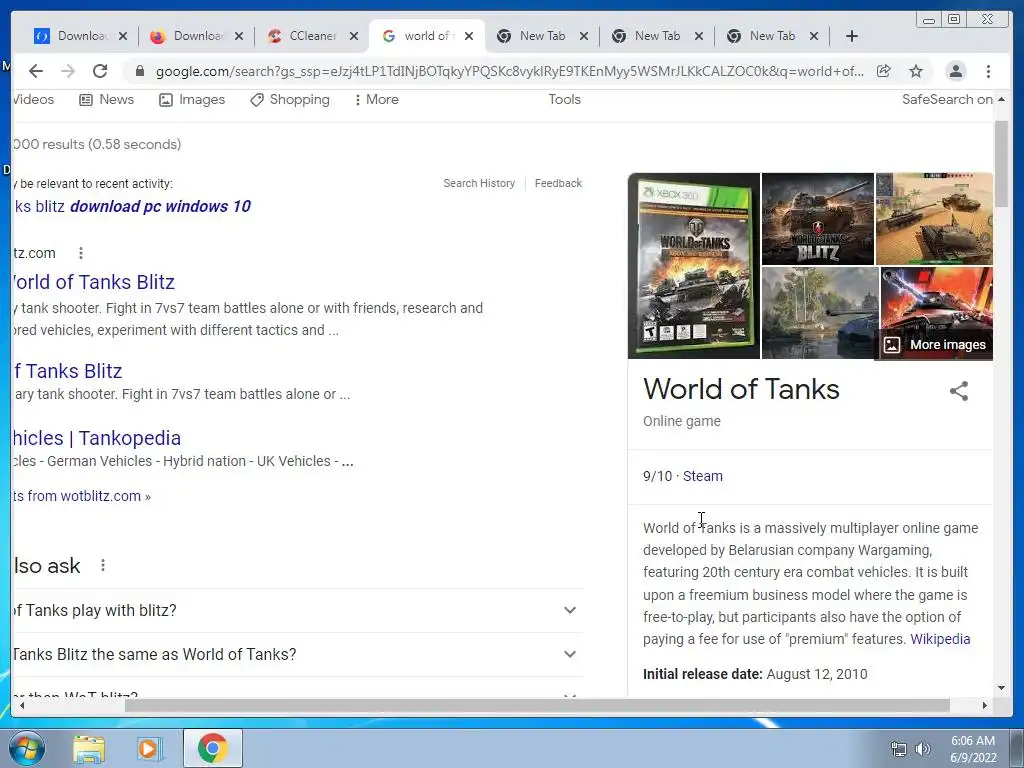Open the World of Tanks Blitz logo image

[x=818, y=219]
